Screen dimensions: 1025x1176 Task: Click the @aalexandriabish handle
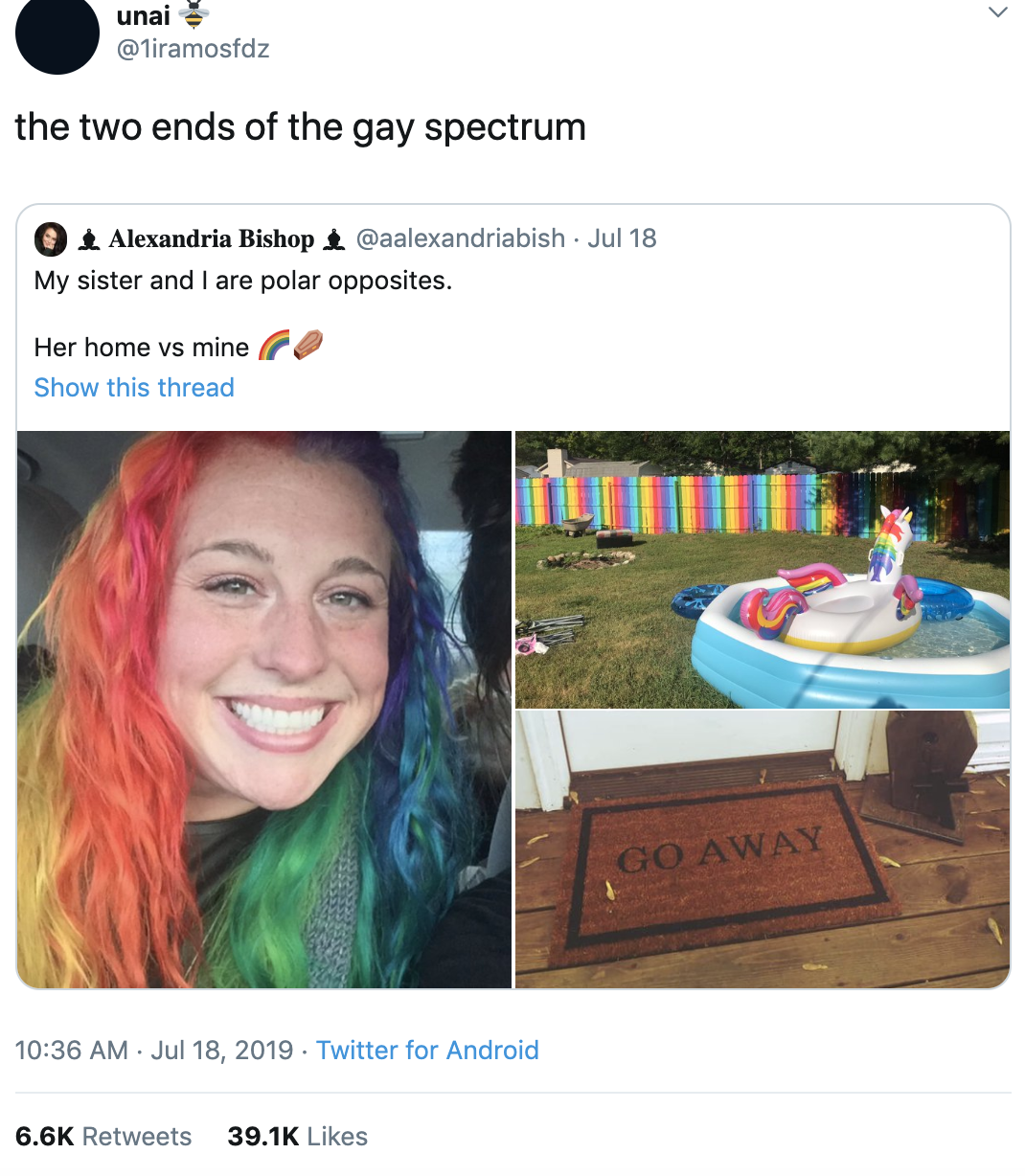click(x=460, y=238)
